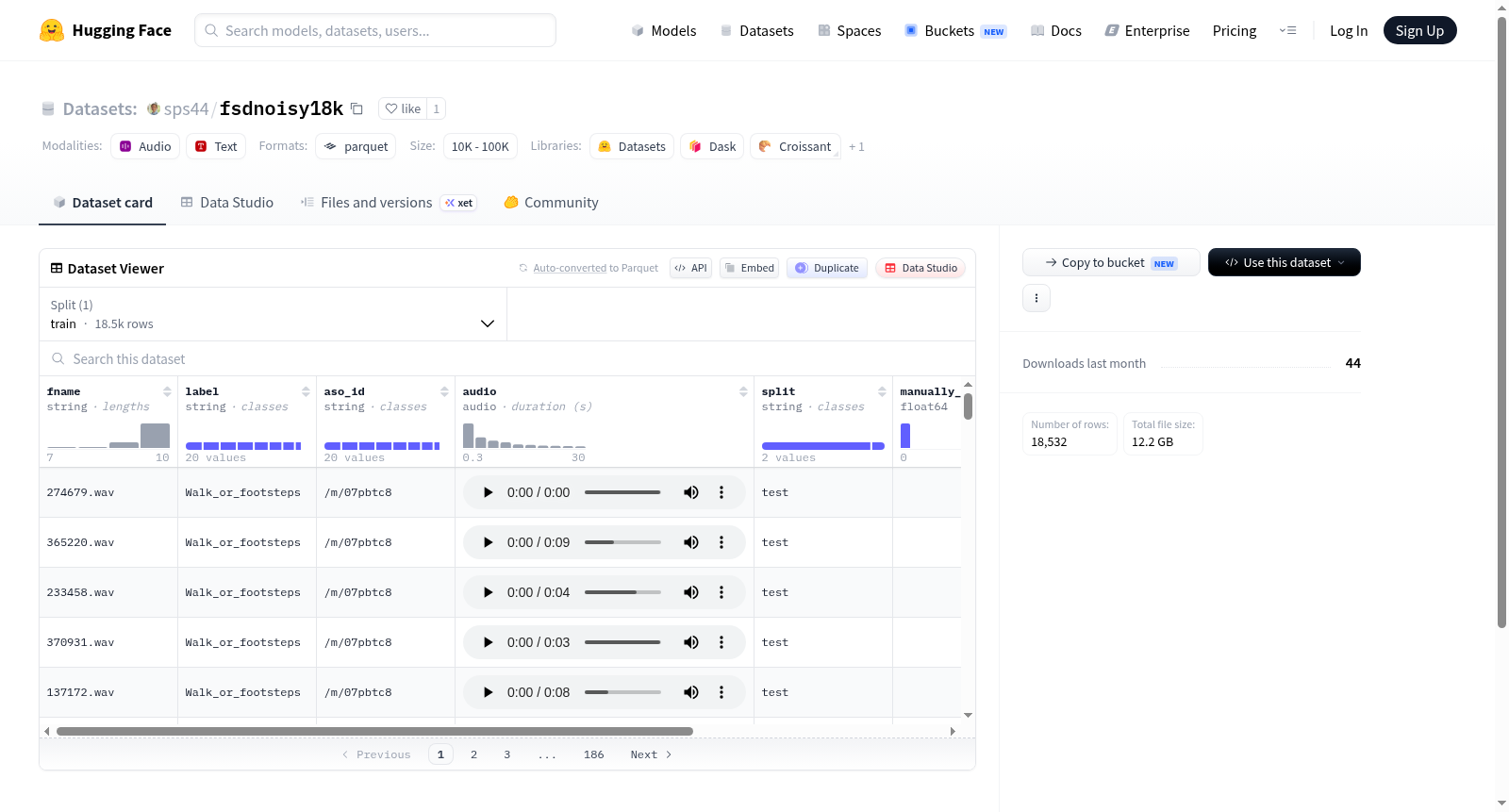Open the navigation overflow menu icon
The height and width of the screenshot is (812, 1509).
click(1287, 31)
